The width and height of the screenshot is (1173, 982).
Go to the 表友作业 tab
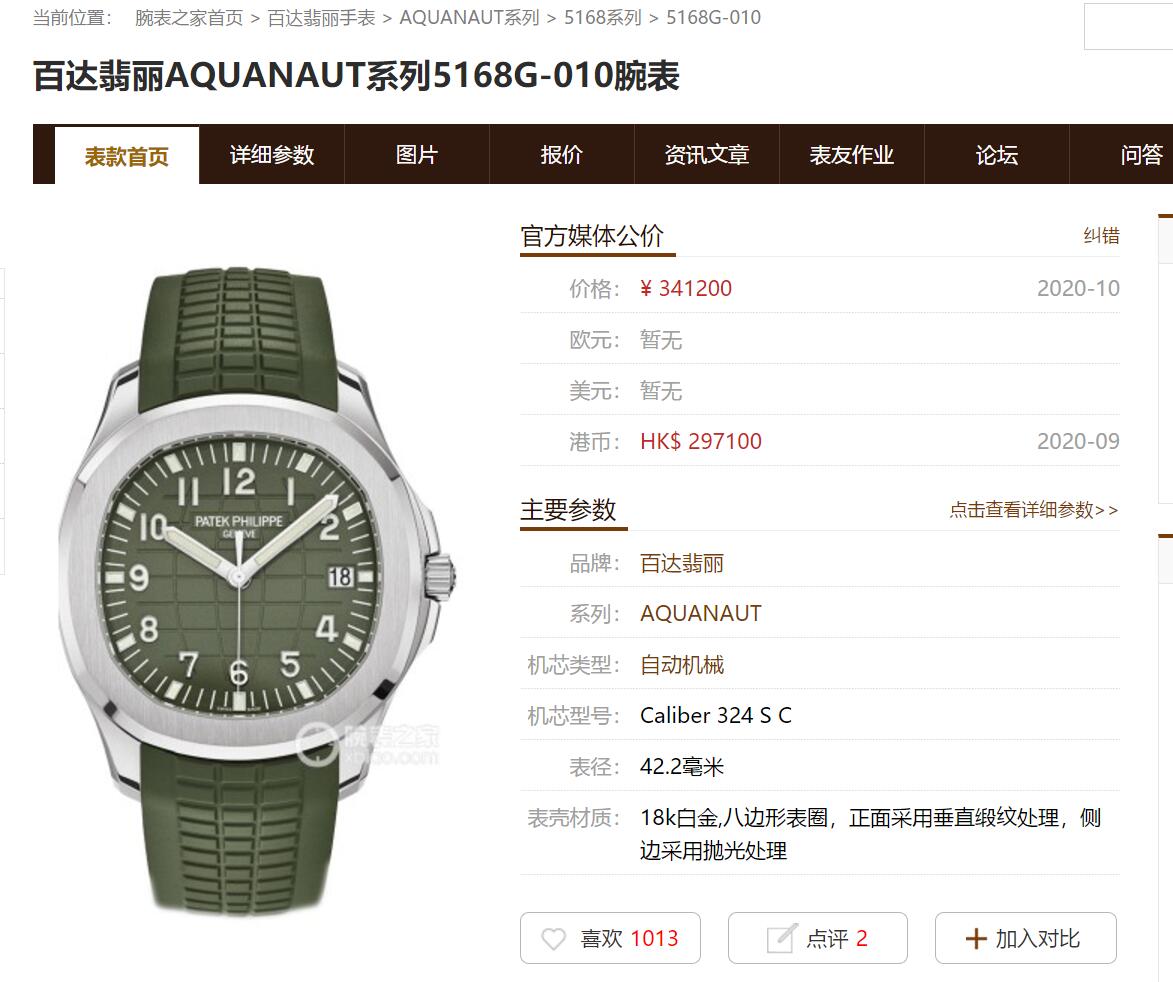click(852, 155)
